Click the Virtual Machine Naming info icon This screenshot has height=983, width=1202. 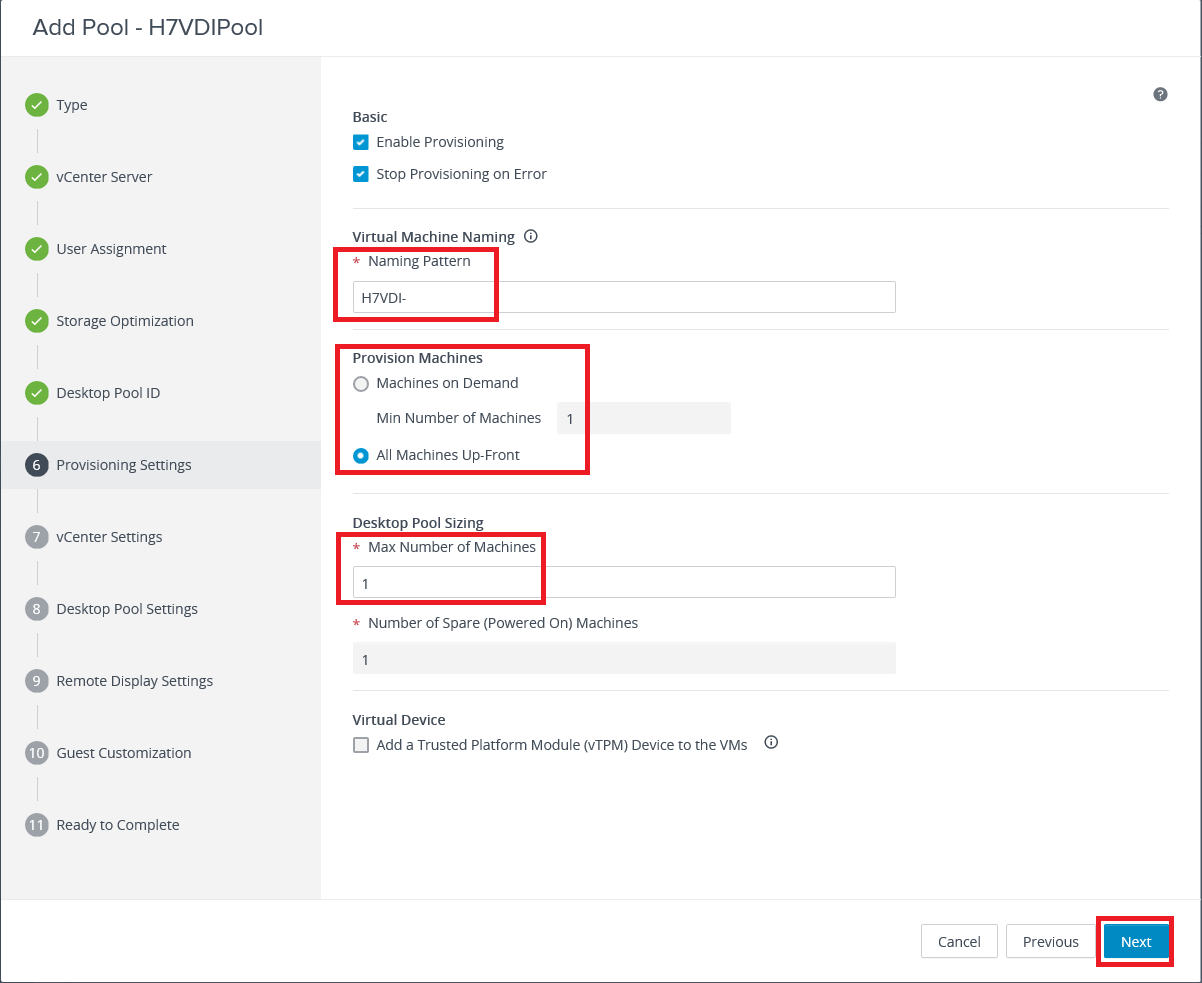pyautogui.click(x=531, y=237)
